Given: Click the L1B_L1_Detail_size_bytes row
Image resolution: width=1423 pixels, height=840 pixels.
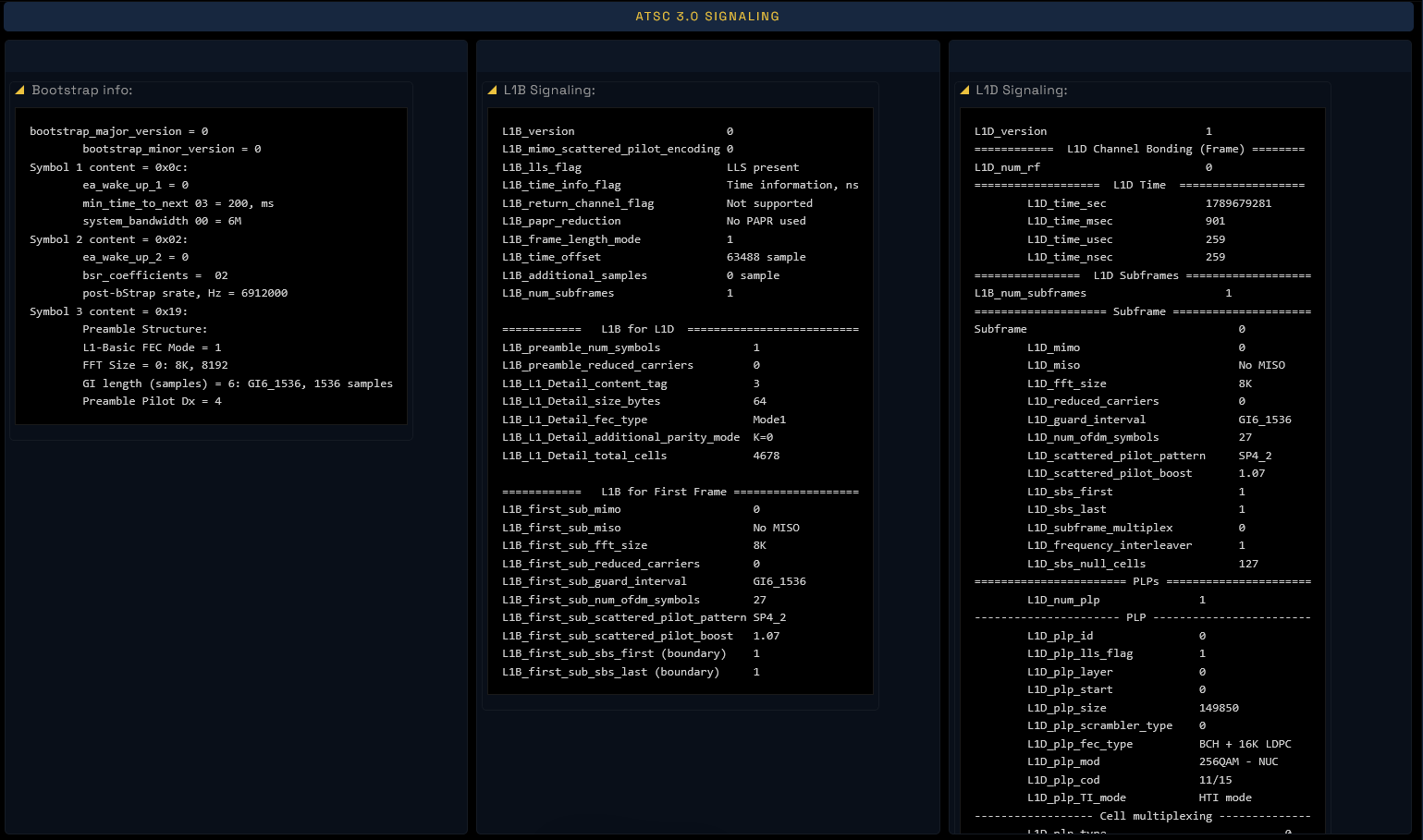Looking at the screenshot, I should [634, 401].
